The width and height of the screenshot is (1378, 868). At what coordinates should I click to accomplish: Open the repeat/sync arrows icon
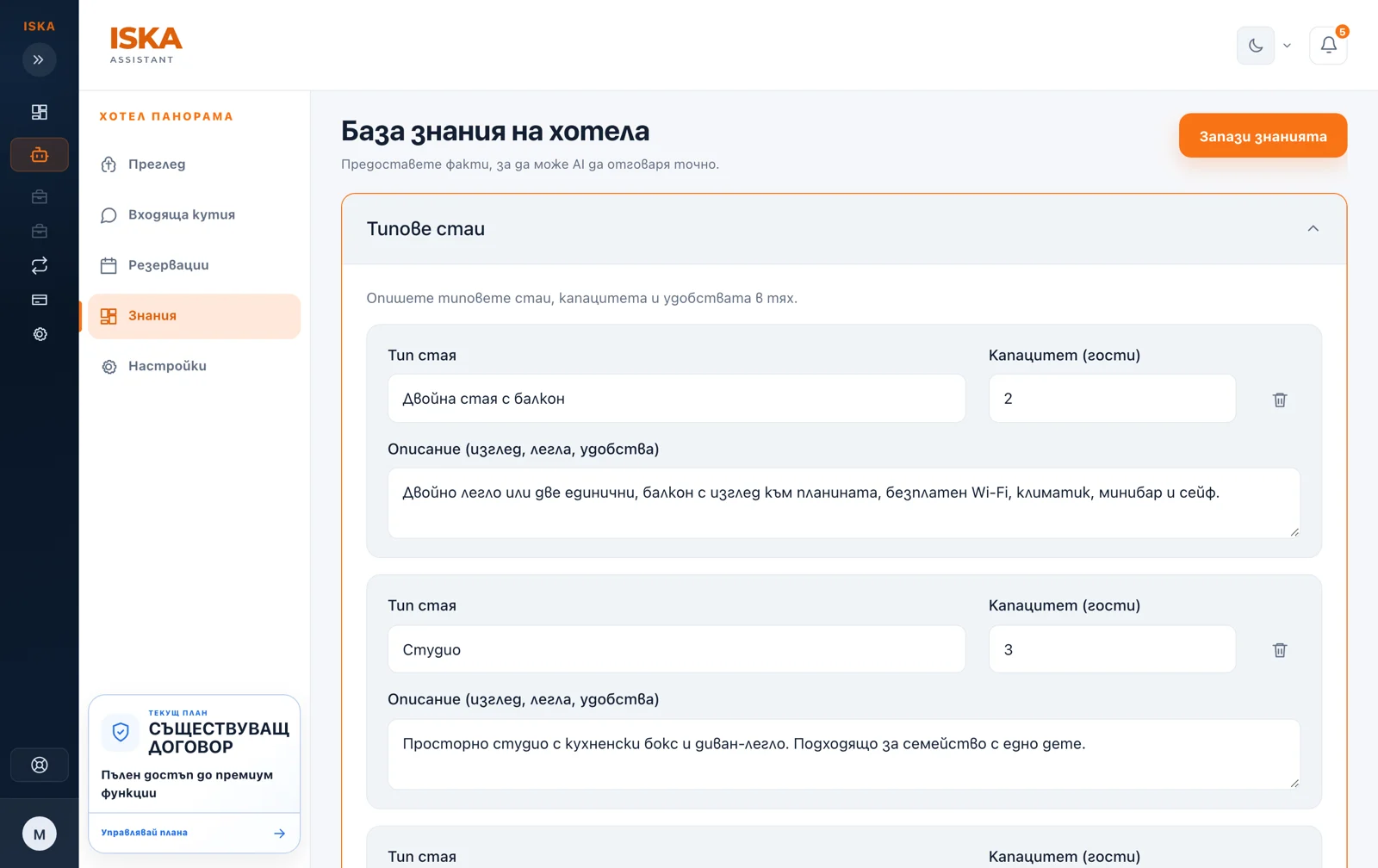(x=39, y=265)
